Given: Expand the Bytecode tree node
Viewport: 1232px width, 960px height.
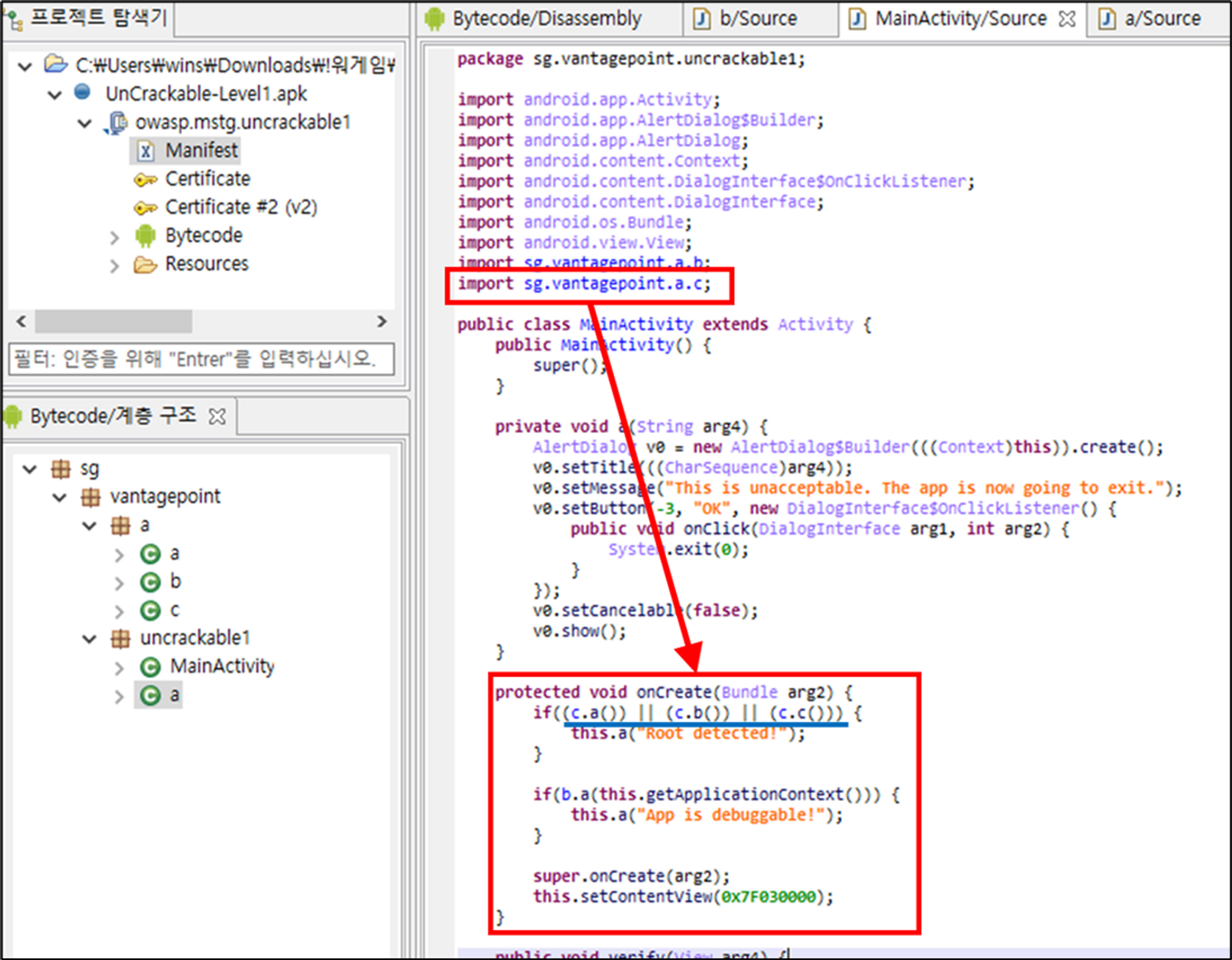Looking at the screenshot, I should (x=115, y=238).
